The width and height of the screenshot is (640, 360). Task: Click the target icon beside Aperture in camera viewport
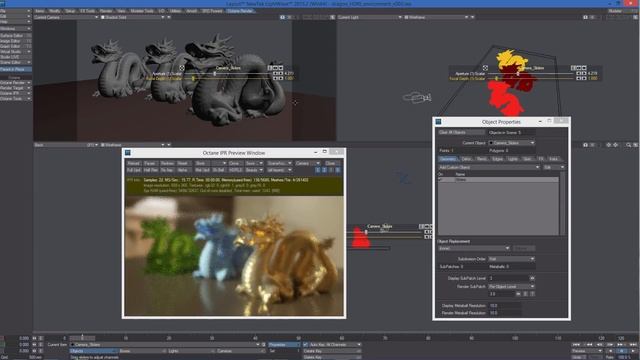coord(182,68)
